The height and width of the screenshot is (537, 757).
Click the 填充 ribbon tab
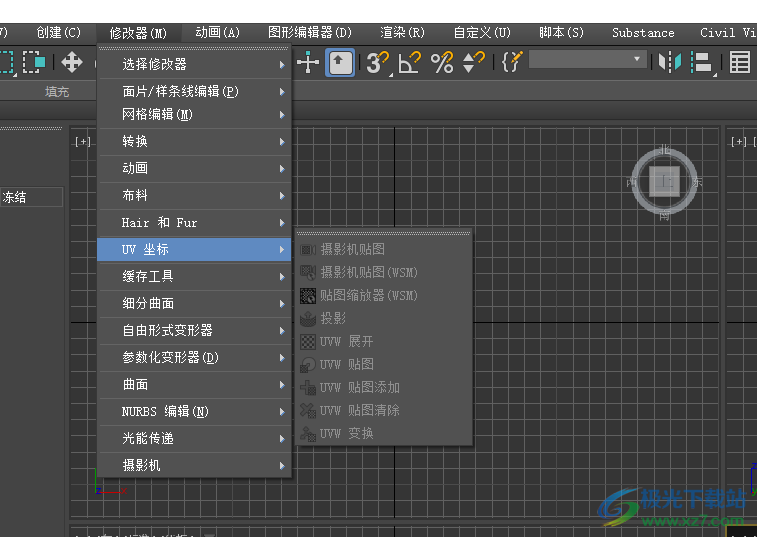point(57,92)
